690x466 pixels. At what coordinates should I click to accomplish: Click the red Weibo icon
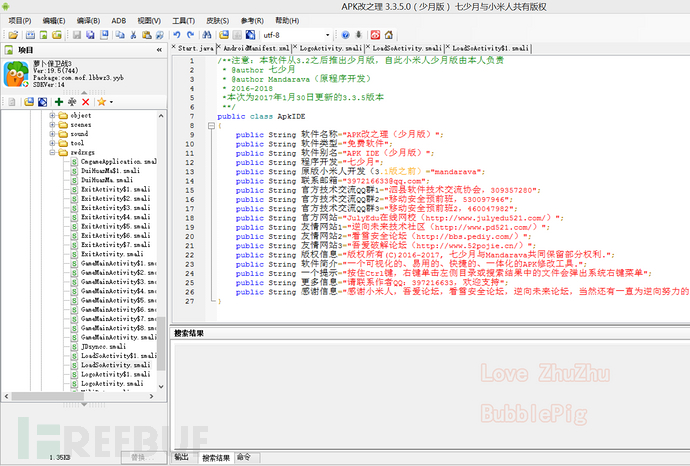[x=375, y=35]
